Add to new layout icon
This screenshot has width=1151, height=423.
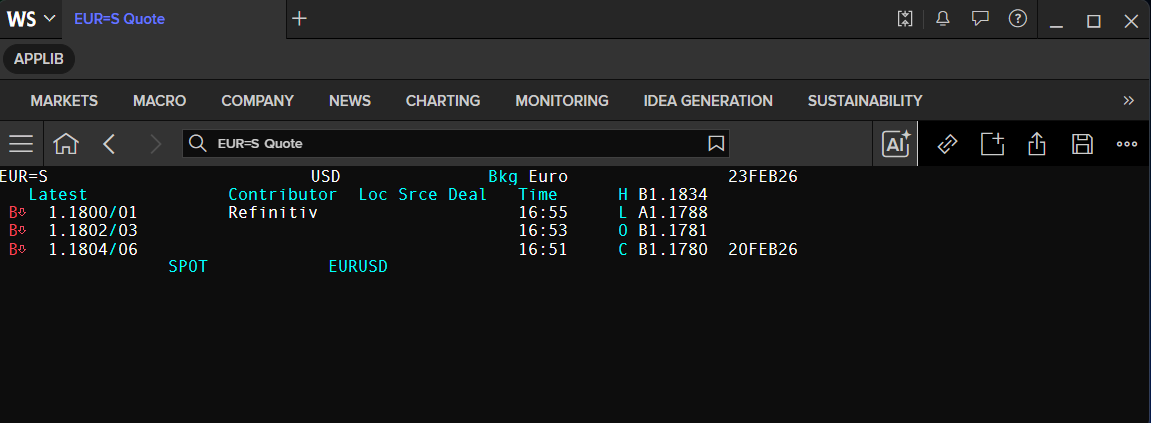pyautogui.click(x=992, y=144)
